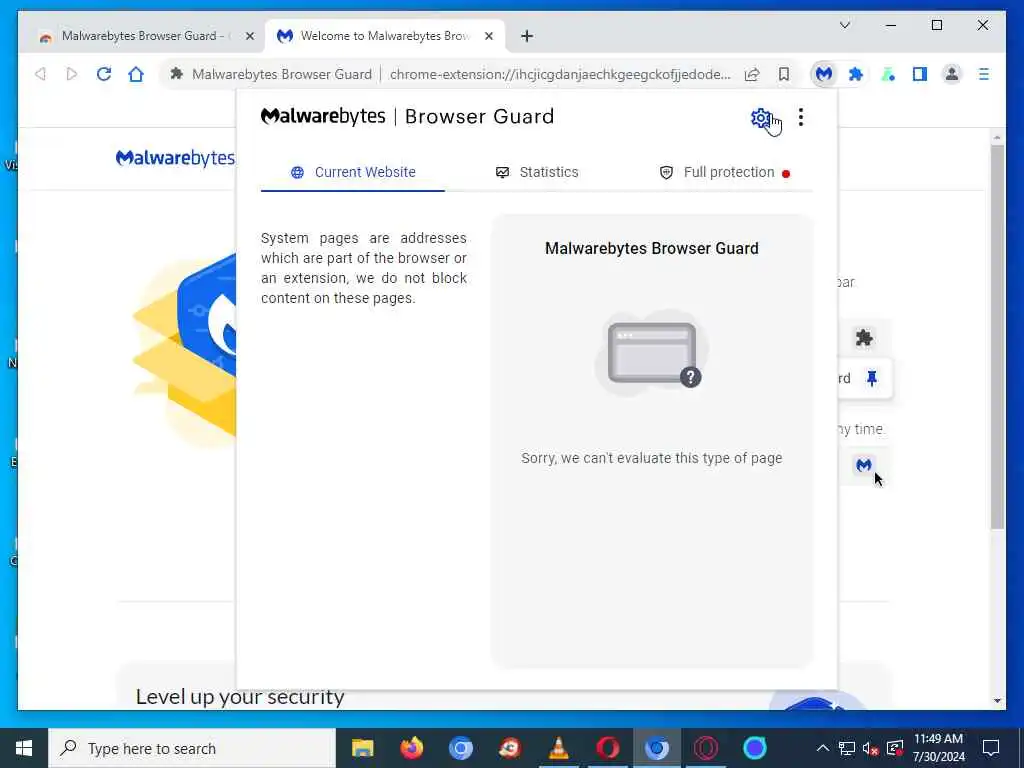The image size is (1024, 768).
Task: Go forward to next page
Action: tap(72, 74)
